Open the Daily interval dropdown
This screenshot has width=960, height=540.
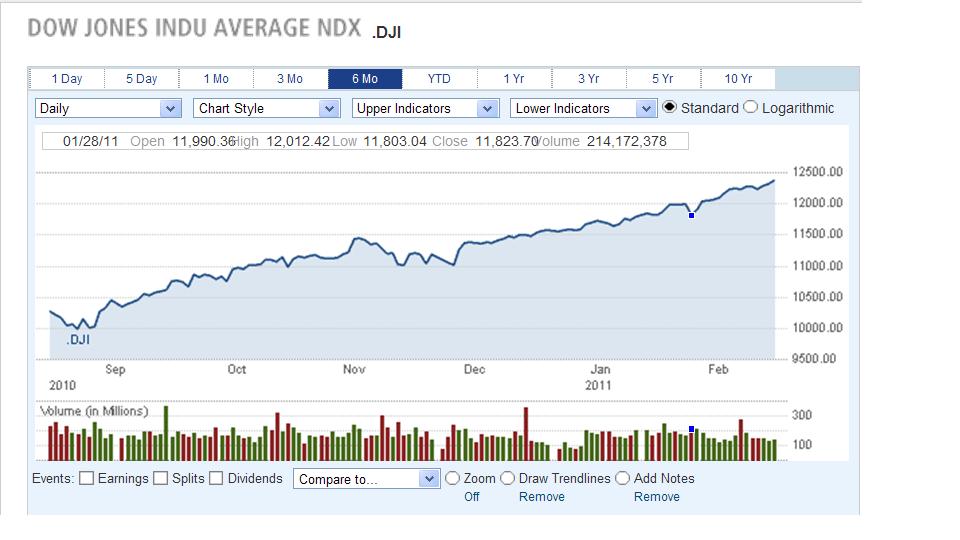pos(108,108)
